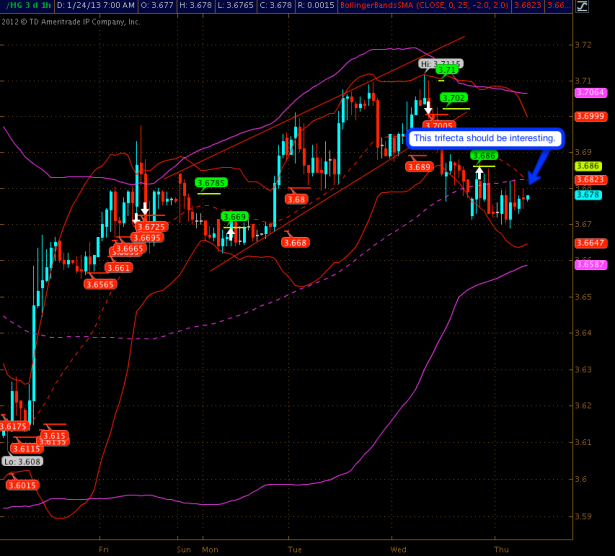Select the green 3.702 price bubble
615x556 pixels.
(x=454, y=98)
